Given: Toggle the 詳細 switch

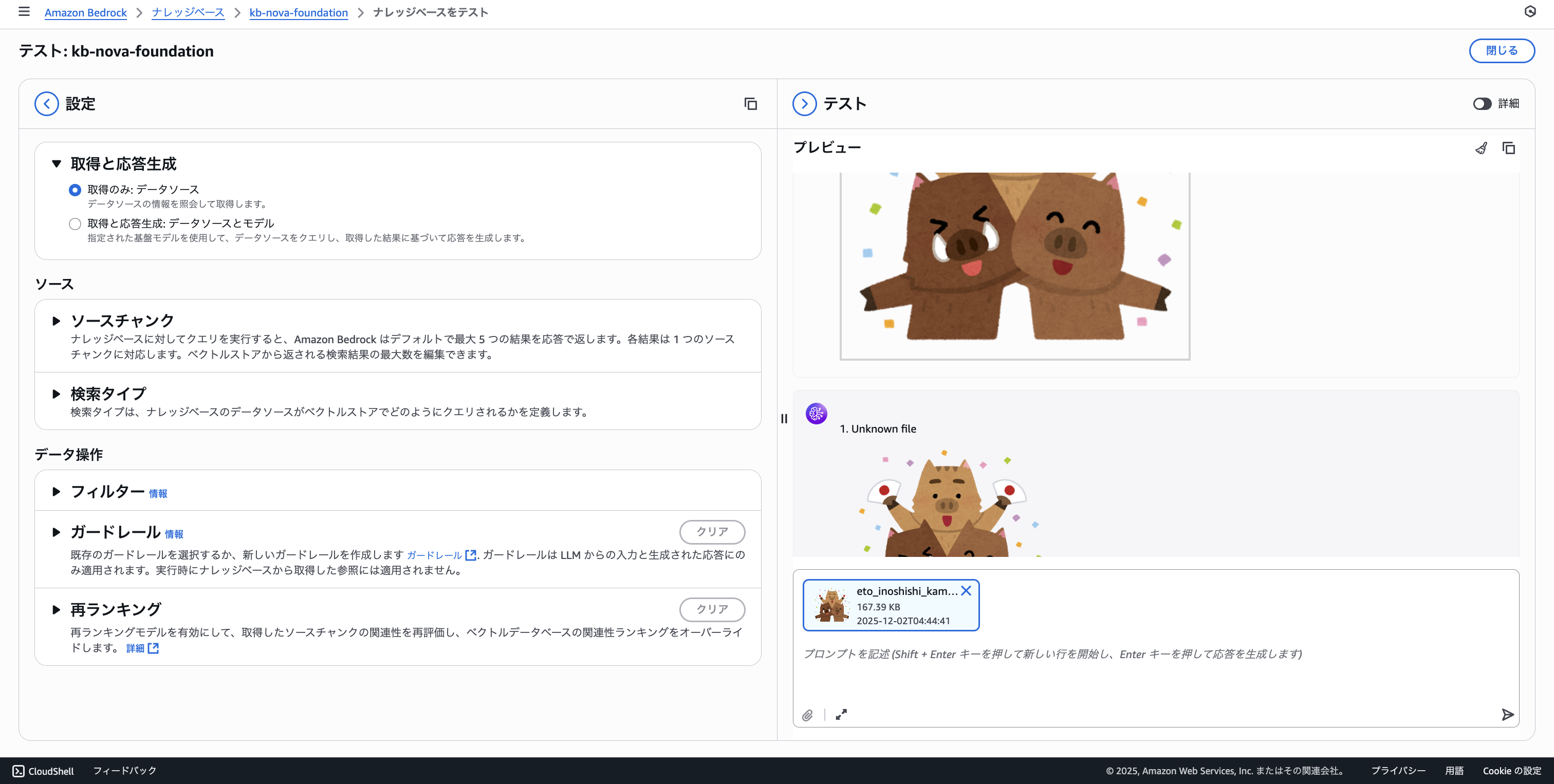Looking at the screenshot, I should pos(1482,104).
